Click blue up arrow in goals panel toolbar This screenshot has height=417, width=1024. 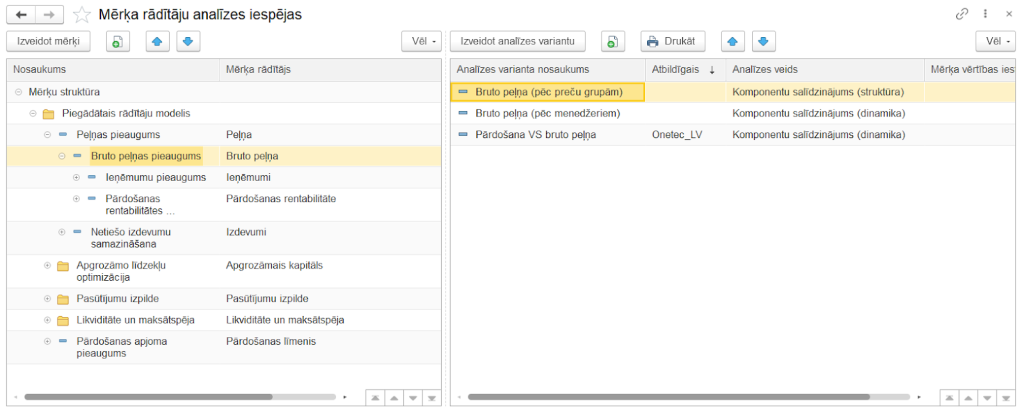click(158, 42)
